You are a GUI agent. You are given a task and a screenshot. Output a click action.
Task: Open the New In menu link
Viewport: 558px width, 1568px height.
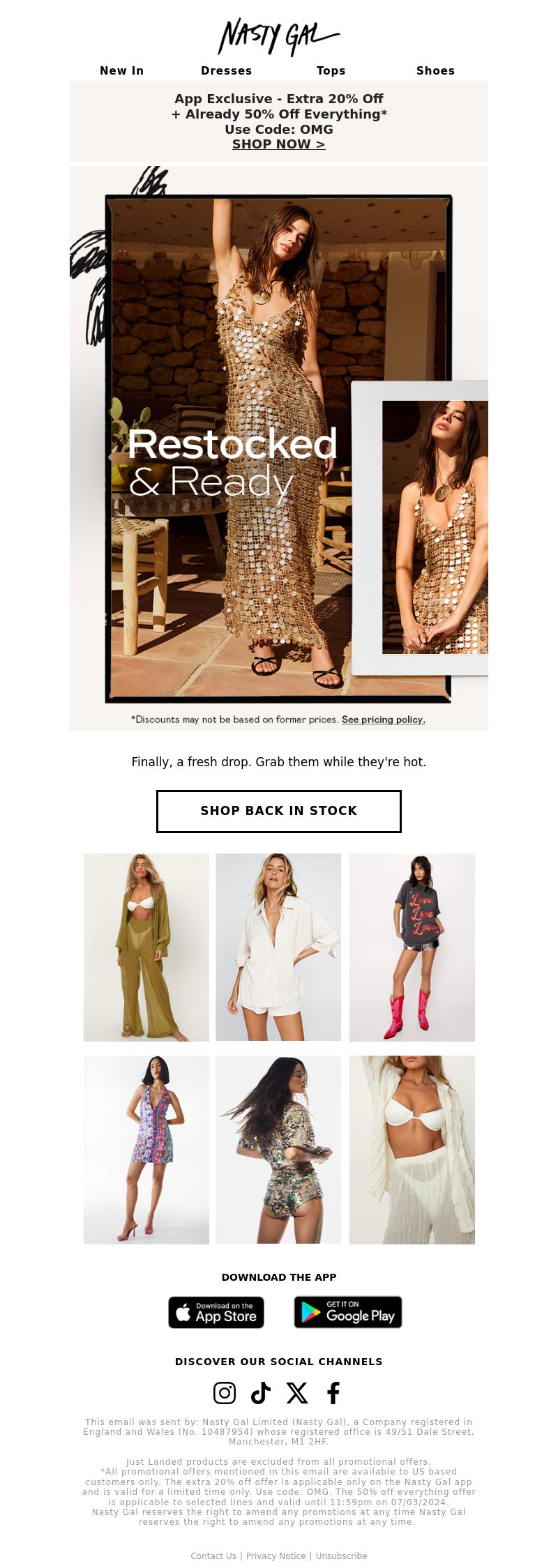click(122, 70)
